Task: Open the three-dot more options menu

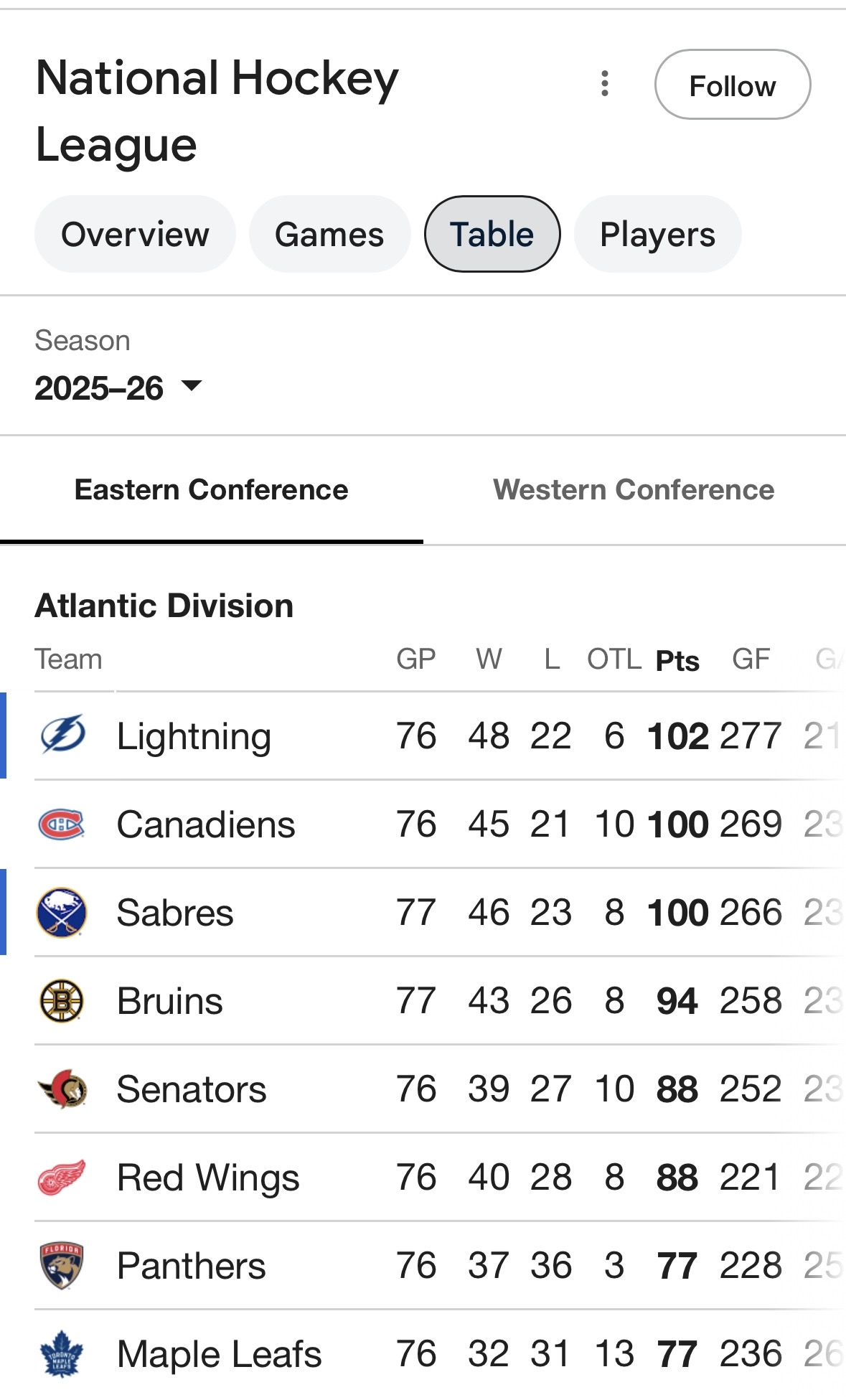Action: click(x=605, y=84)
